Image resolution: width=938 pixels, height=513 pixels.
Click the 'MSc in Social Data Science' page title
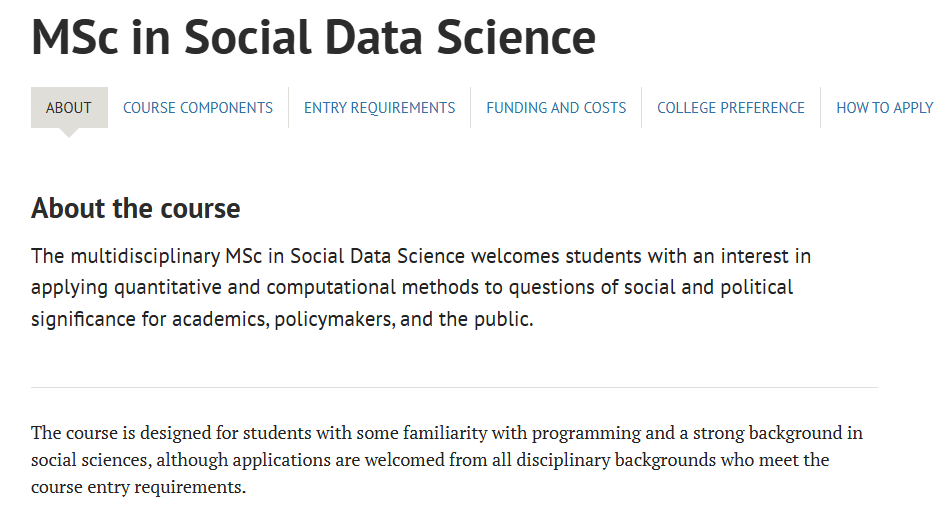(313, 37)
